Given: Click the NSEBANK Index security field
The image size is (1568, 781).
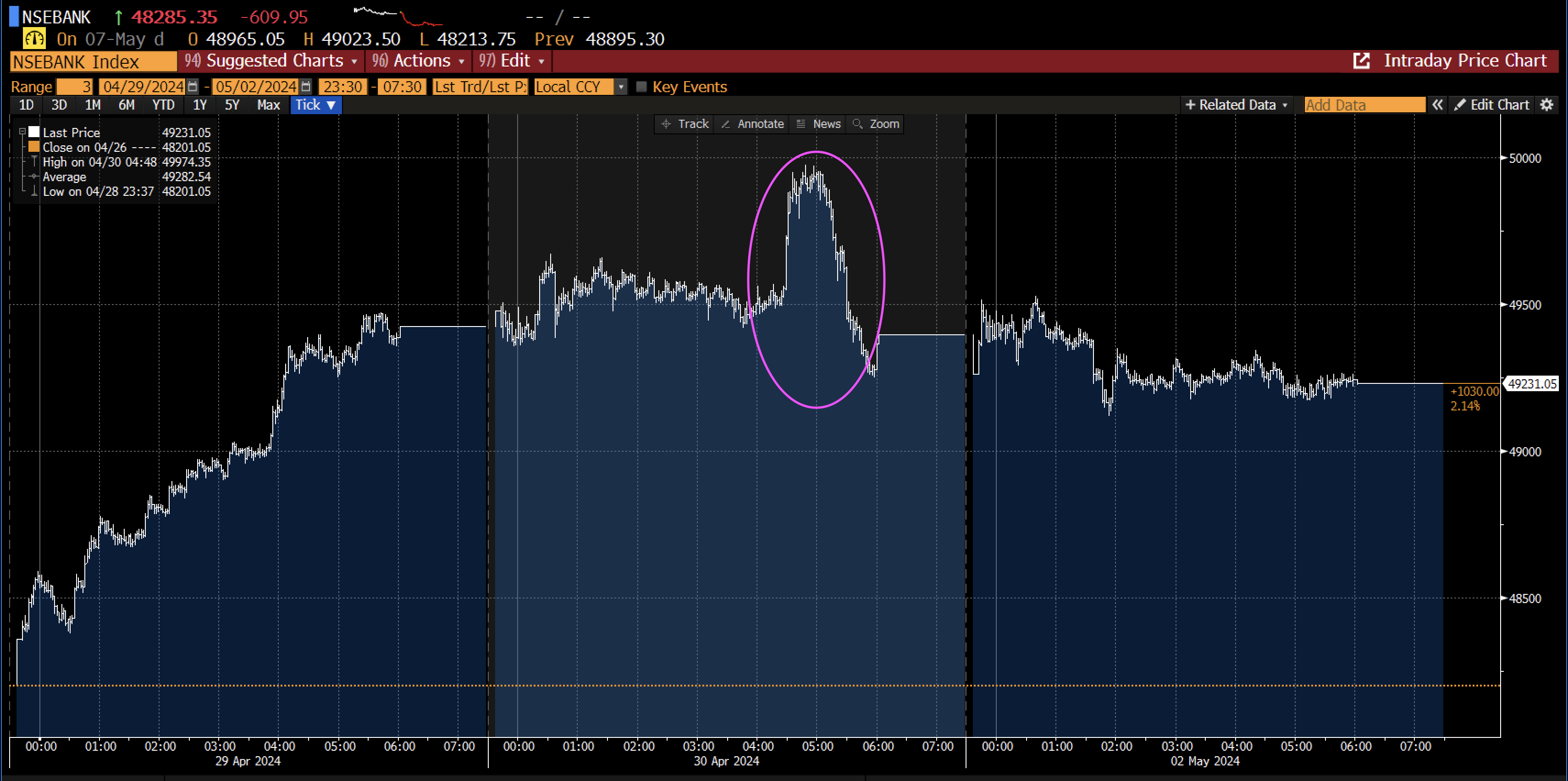Looking at the screenshot, I should point(93,61).
